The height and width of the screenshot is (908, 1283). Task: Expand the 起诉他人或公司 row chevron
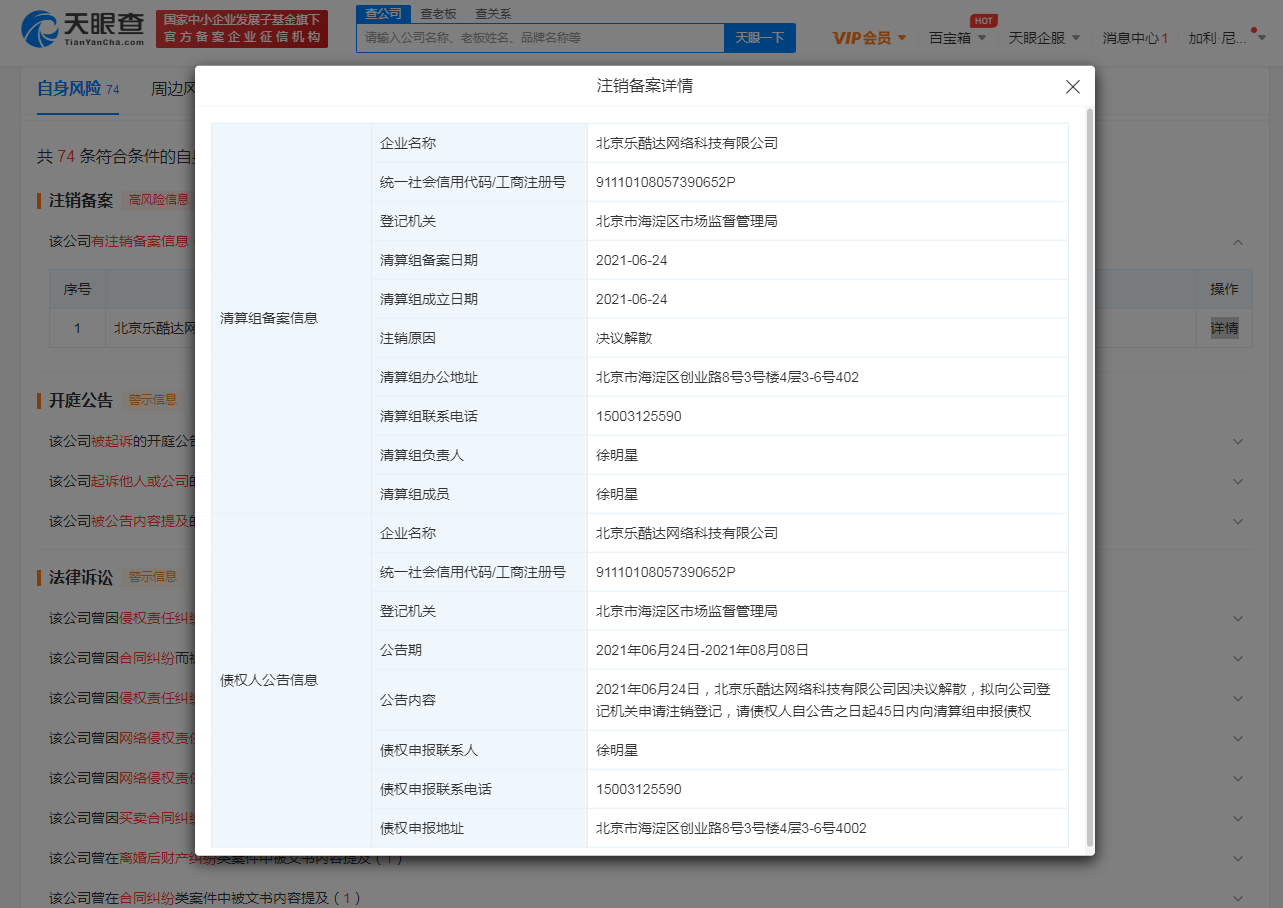point(1238,482)
